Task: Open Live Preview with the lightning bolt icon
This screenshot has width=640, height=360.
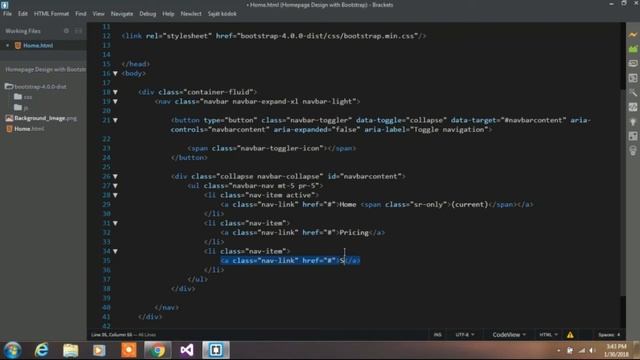Action: click(x=633, y=35)
